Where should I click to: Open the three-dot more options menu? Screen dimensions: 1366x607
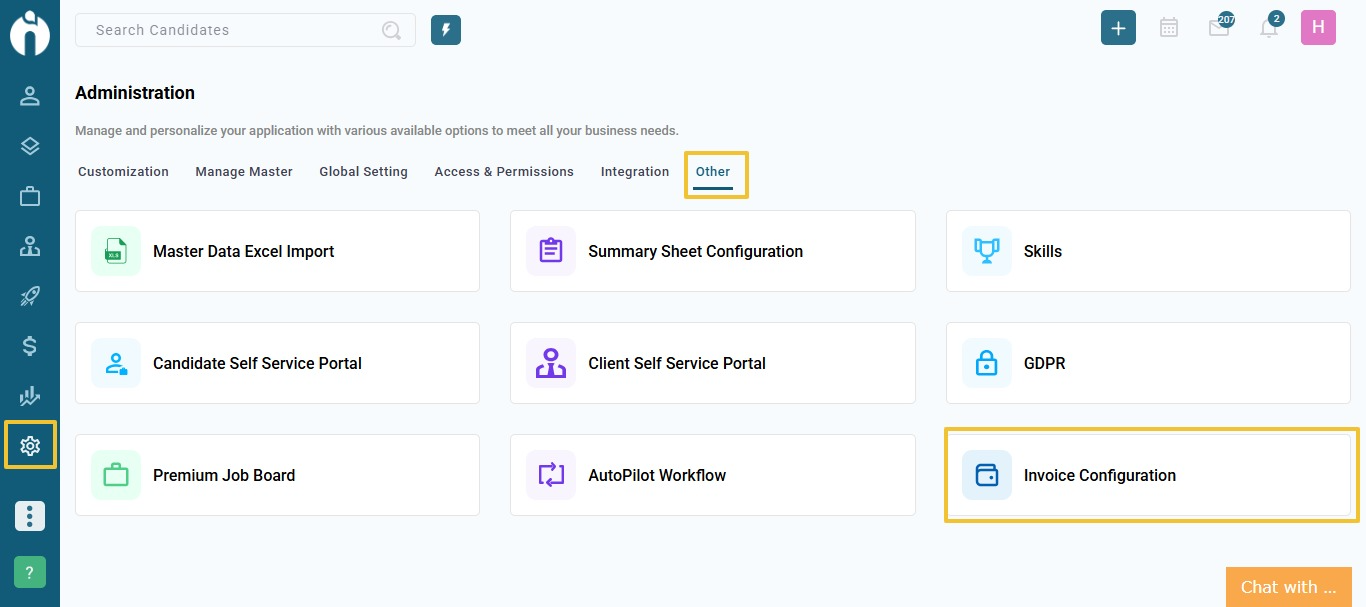tap(30, 516)
